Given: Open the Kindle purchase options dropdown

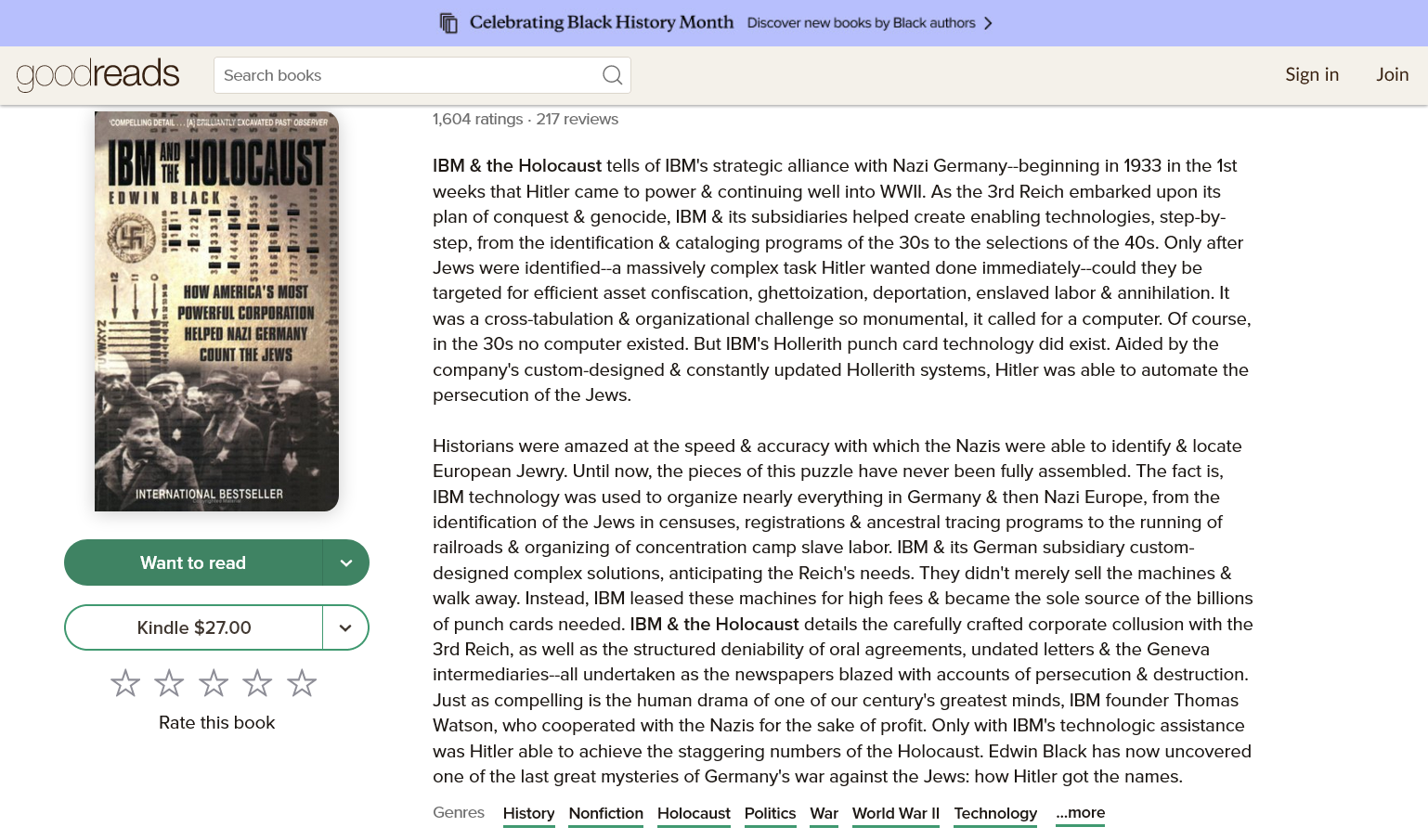Looking at the screenshot, I should pos(345,627).
